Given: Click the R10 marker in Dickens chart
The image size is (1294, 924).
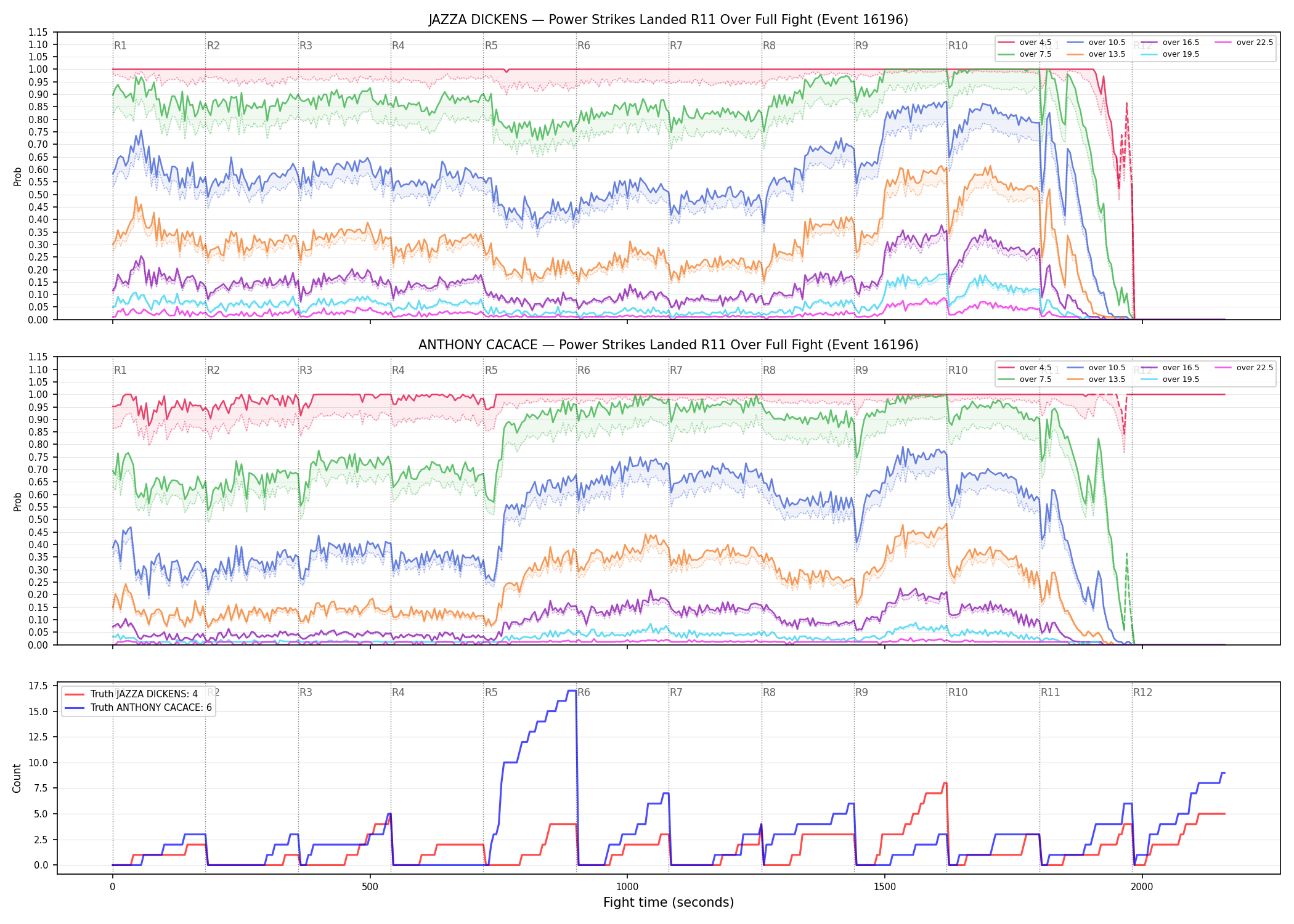Looking at the screenshot, I should [x=958, y=46].
